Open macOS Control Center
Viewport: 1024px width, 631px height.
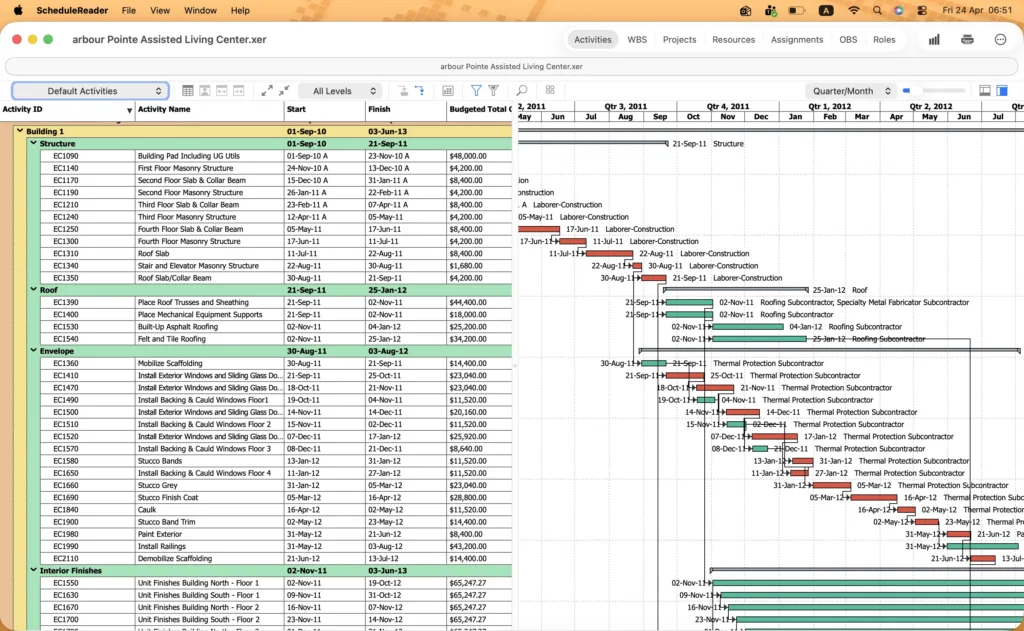[x=922, y=10]
